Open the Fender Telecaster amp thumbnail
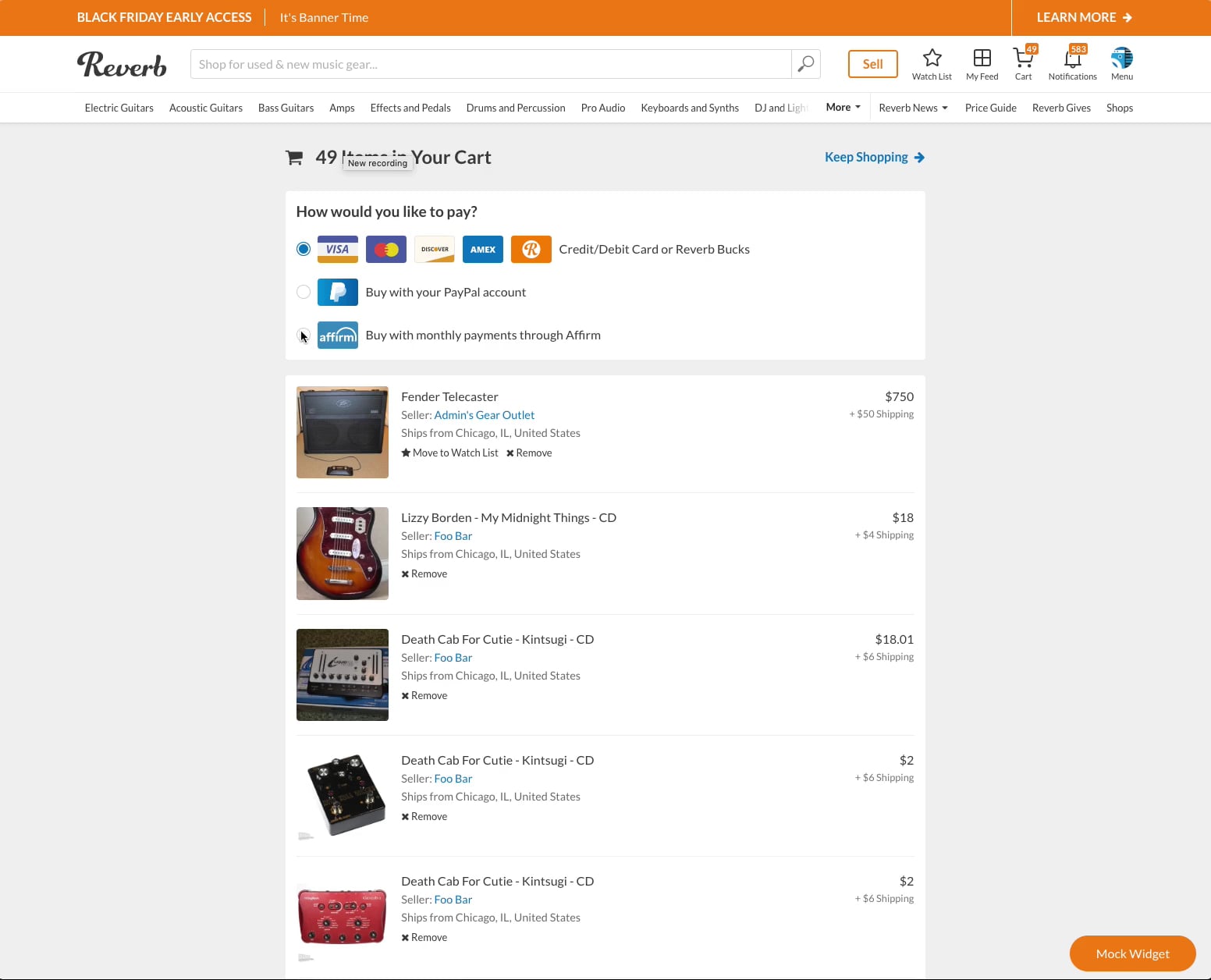 (x=343, y=432)
